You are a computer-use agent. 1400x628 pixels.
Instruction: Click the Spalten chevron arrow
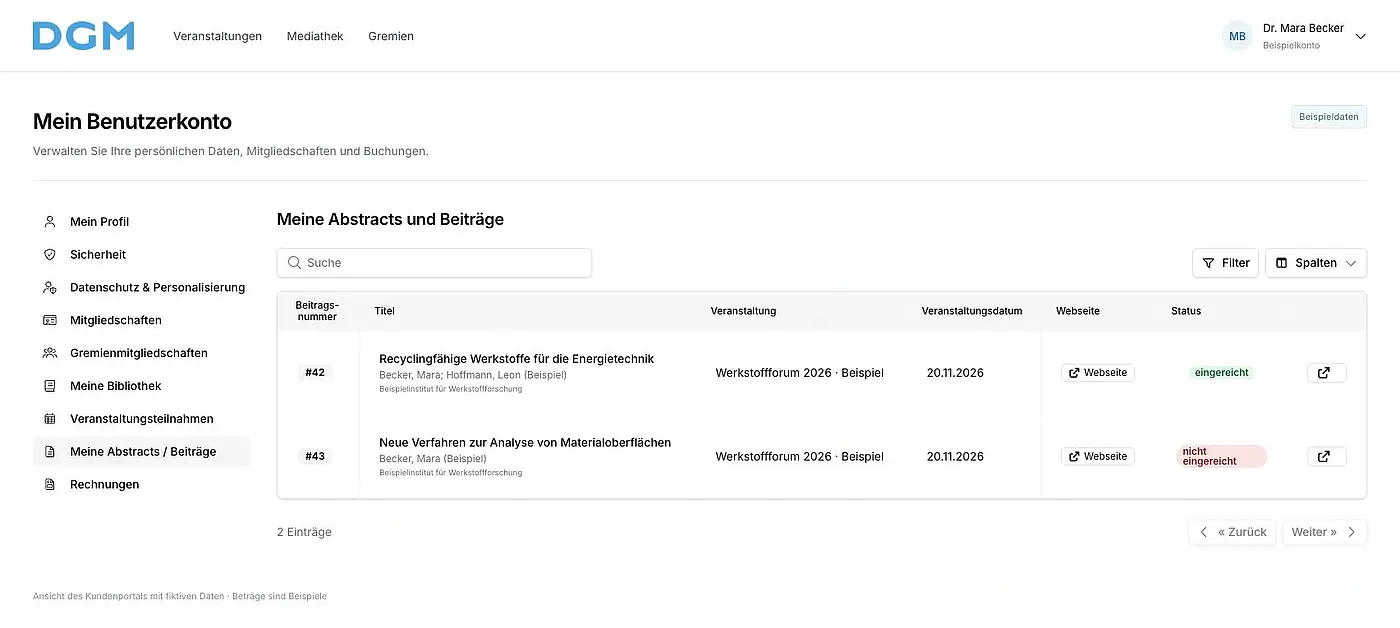tap(1351, 263)
